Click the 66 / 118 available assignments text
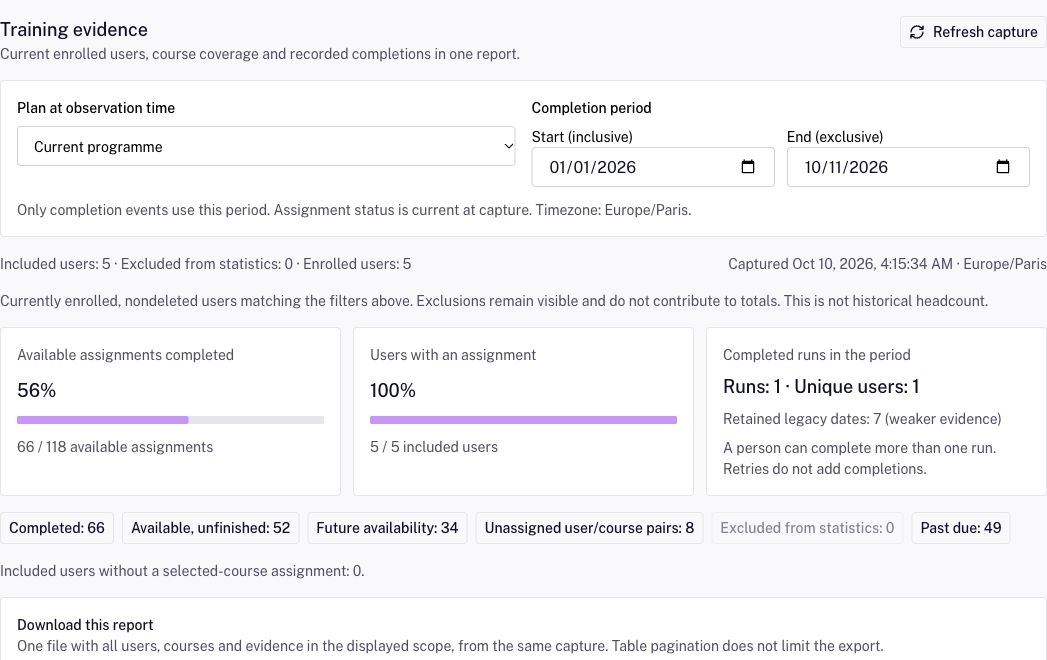 [x=115, y=447]
